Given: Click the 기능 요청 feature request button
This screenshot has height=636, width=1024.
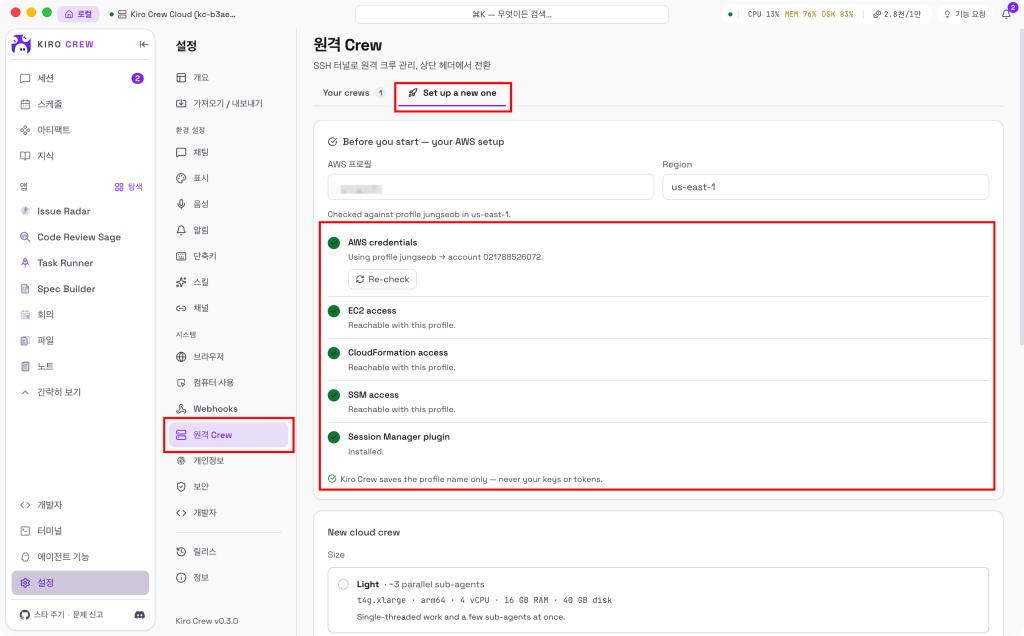Looking at the screenshot, I should [965, 14].
